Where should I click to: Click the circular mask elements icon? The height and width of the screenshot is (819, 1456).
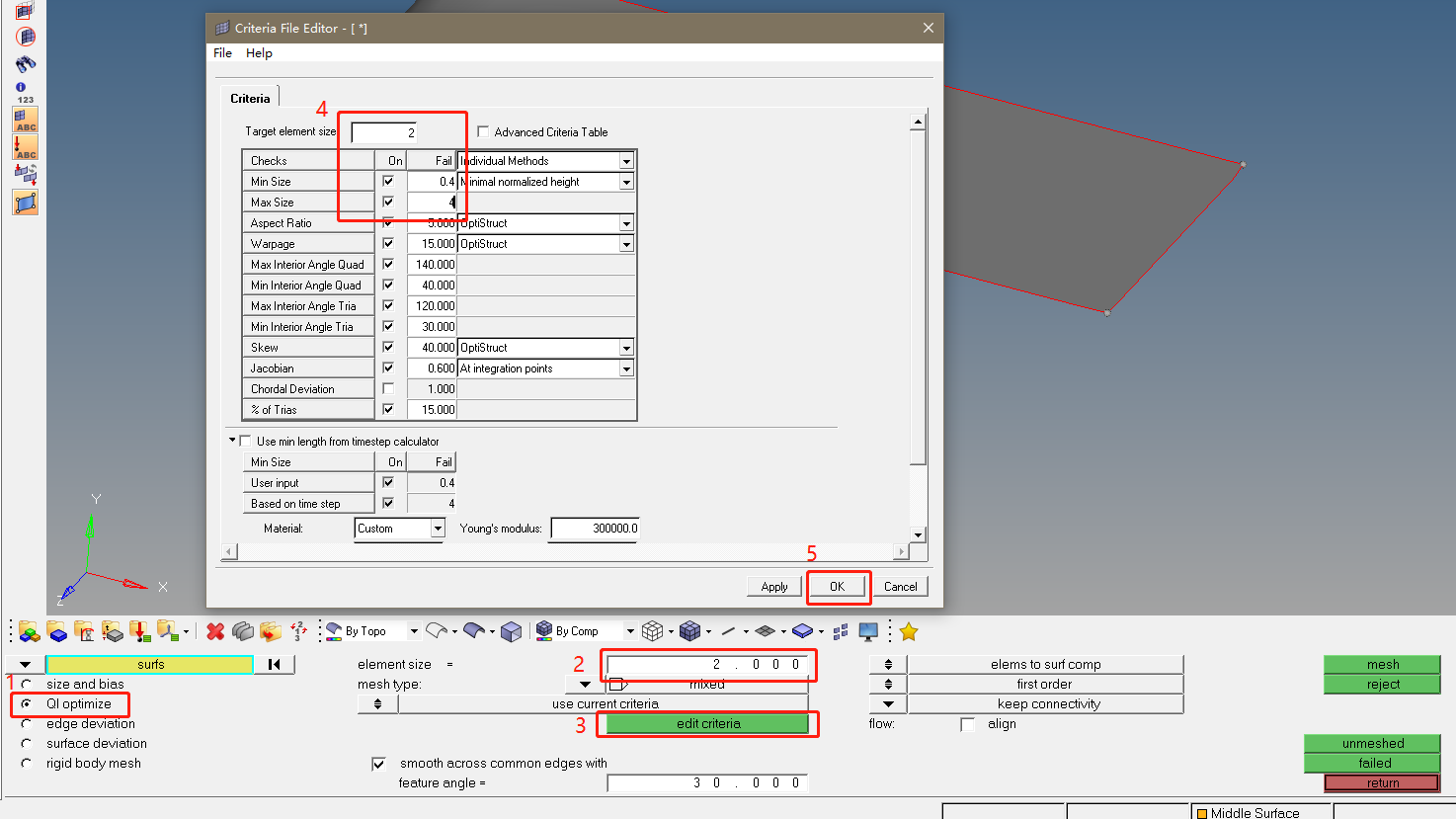pos(25,37)
